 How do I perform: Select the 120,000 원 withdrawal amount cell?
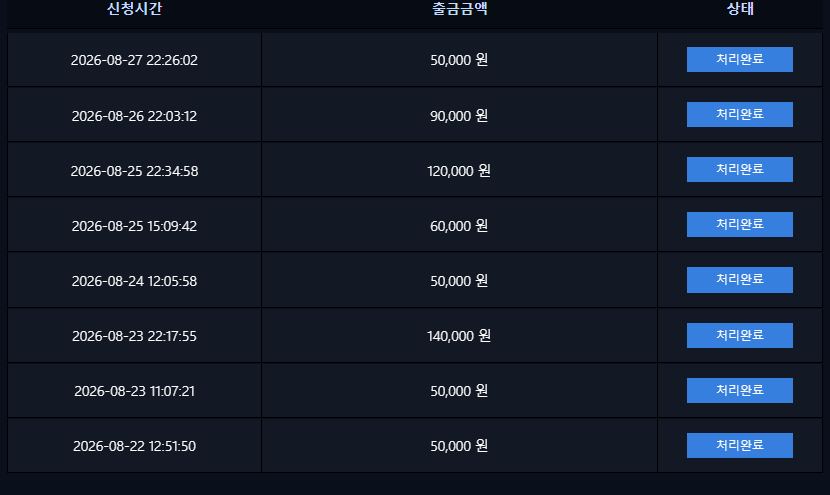click(459, 170)
